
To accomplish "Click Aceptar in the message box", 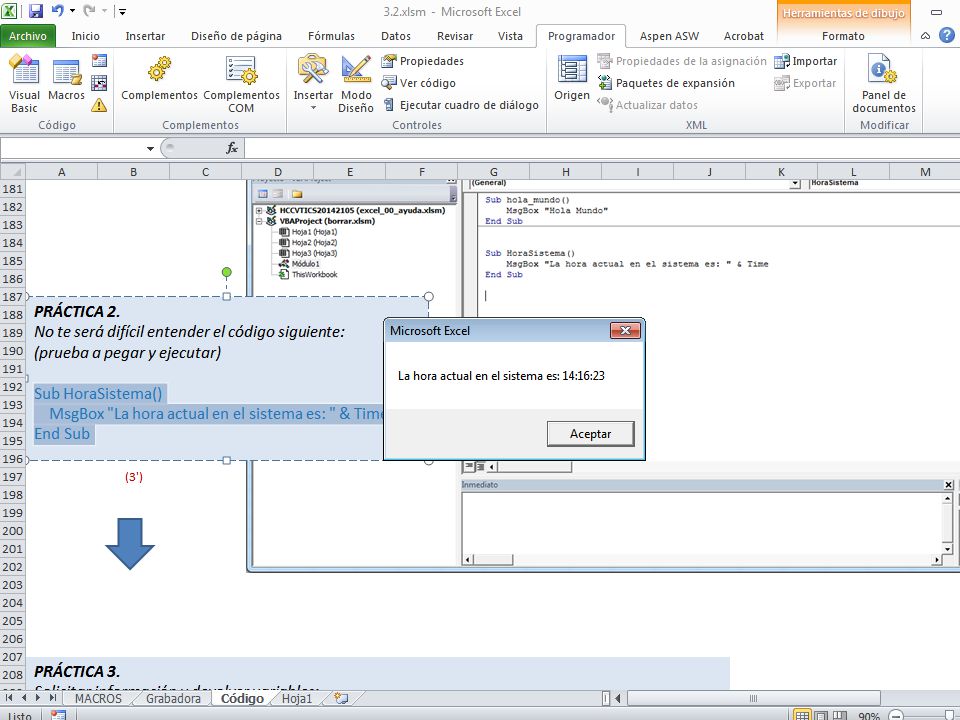I will pyautogui.click(x=590, y=433).
